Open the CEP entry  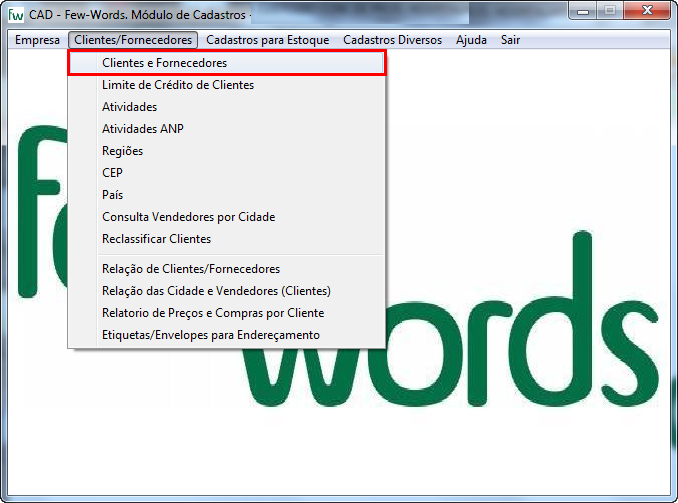[x=227, y=173]
